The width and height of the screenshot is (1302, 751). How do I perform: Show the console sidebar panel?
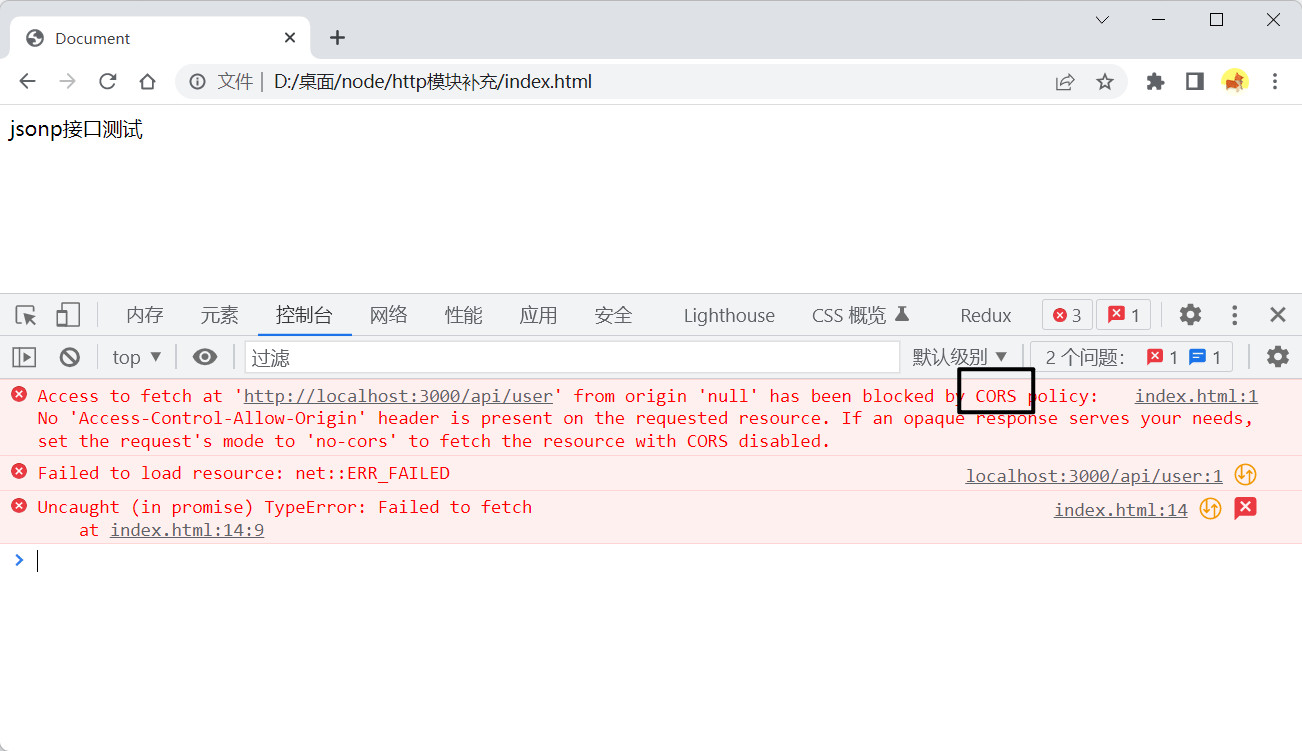(24, 357)
